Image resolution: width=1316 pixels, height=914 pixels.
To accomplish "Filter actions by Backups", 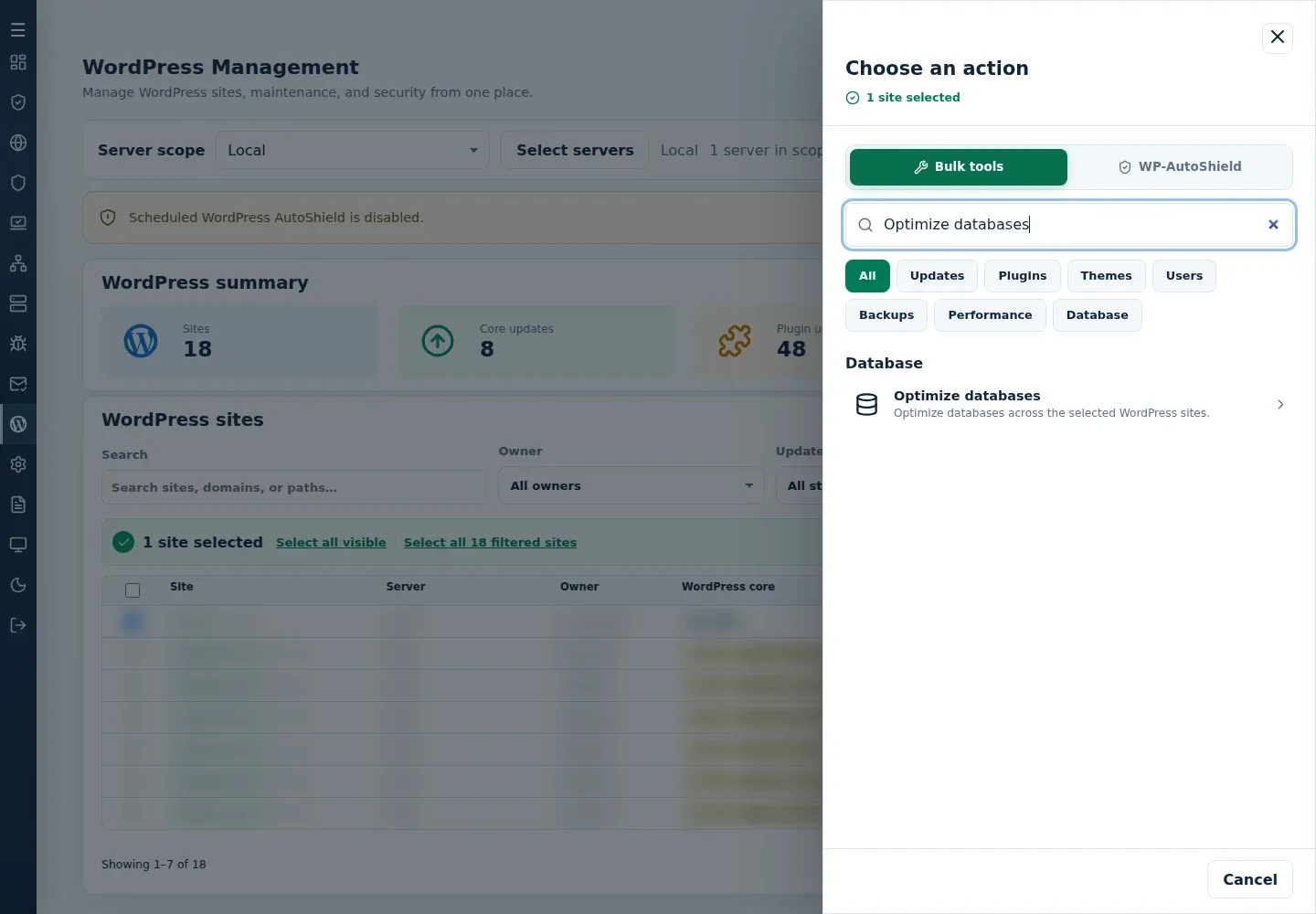I will coord(886,315).
